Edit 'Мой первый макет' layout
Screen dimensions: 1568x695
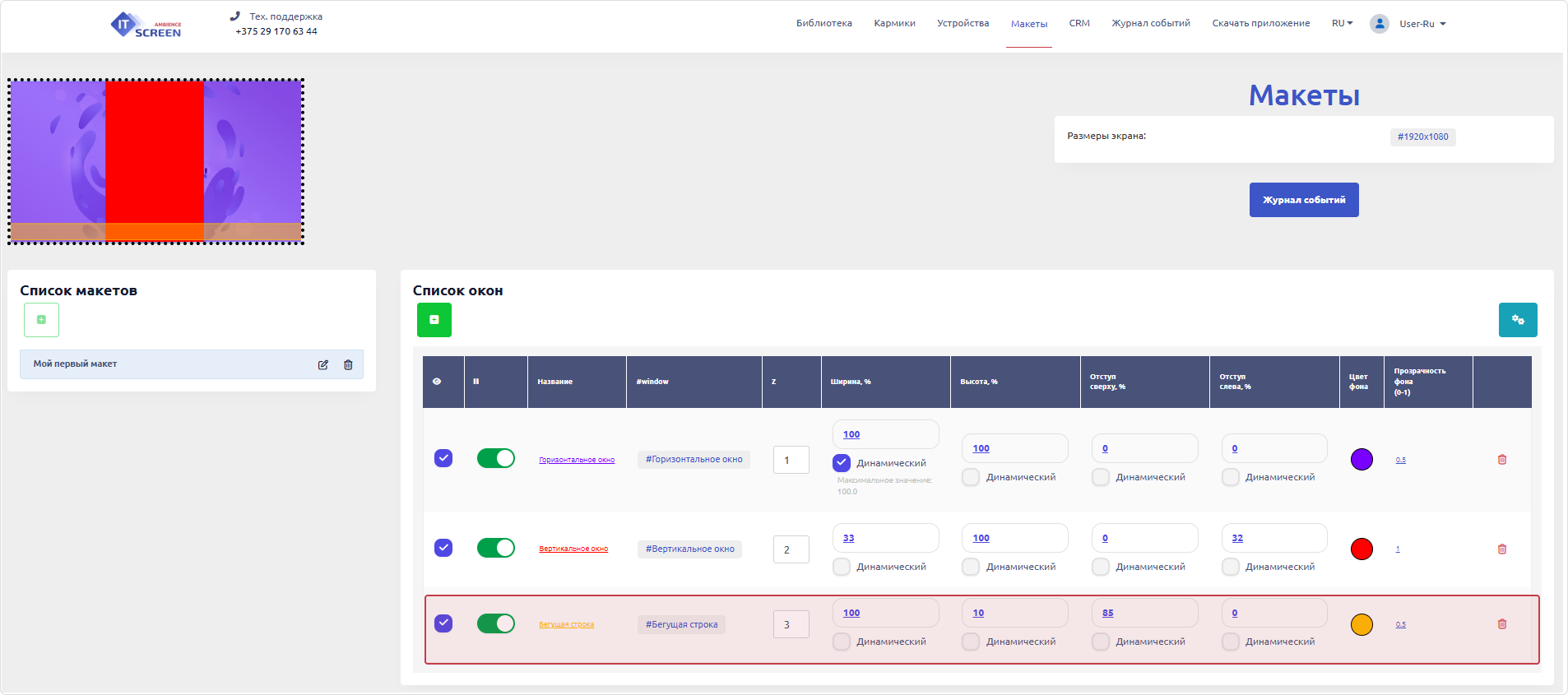click(x=323, y=364)
